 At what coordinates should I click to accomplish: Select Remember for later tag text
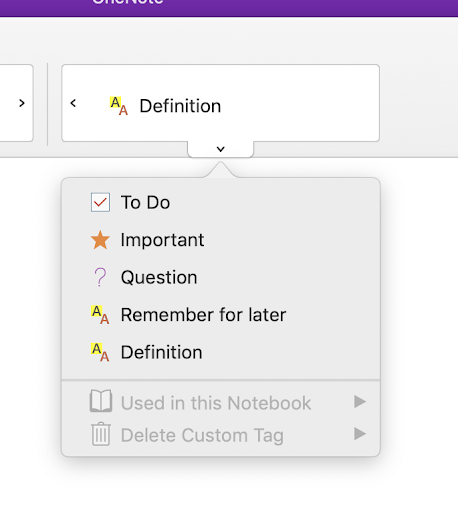(203, 315)
